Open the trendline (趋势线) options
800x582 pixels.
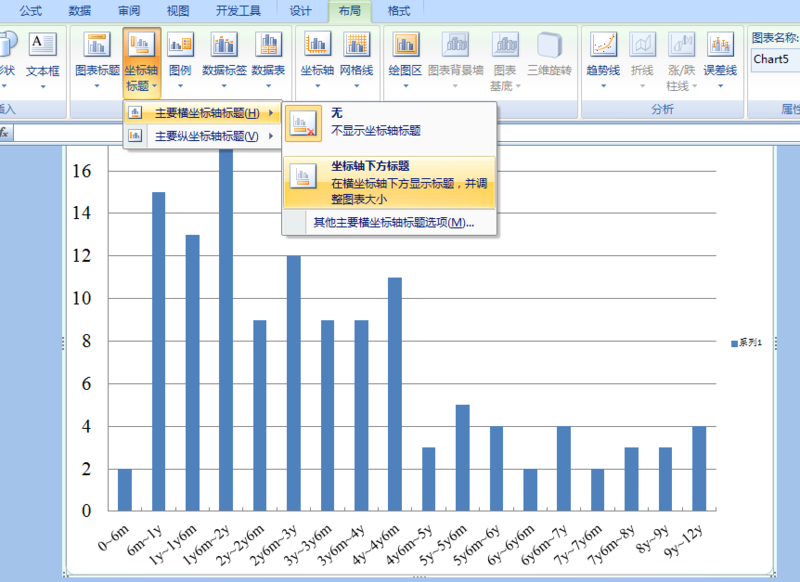[603, 60]
